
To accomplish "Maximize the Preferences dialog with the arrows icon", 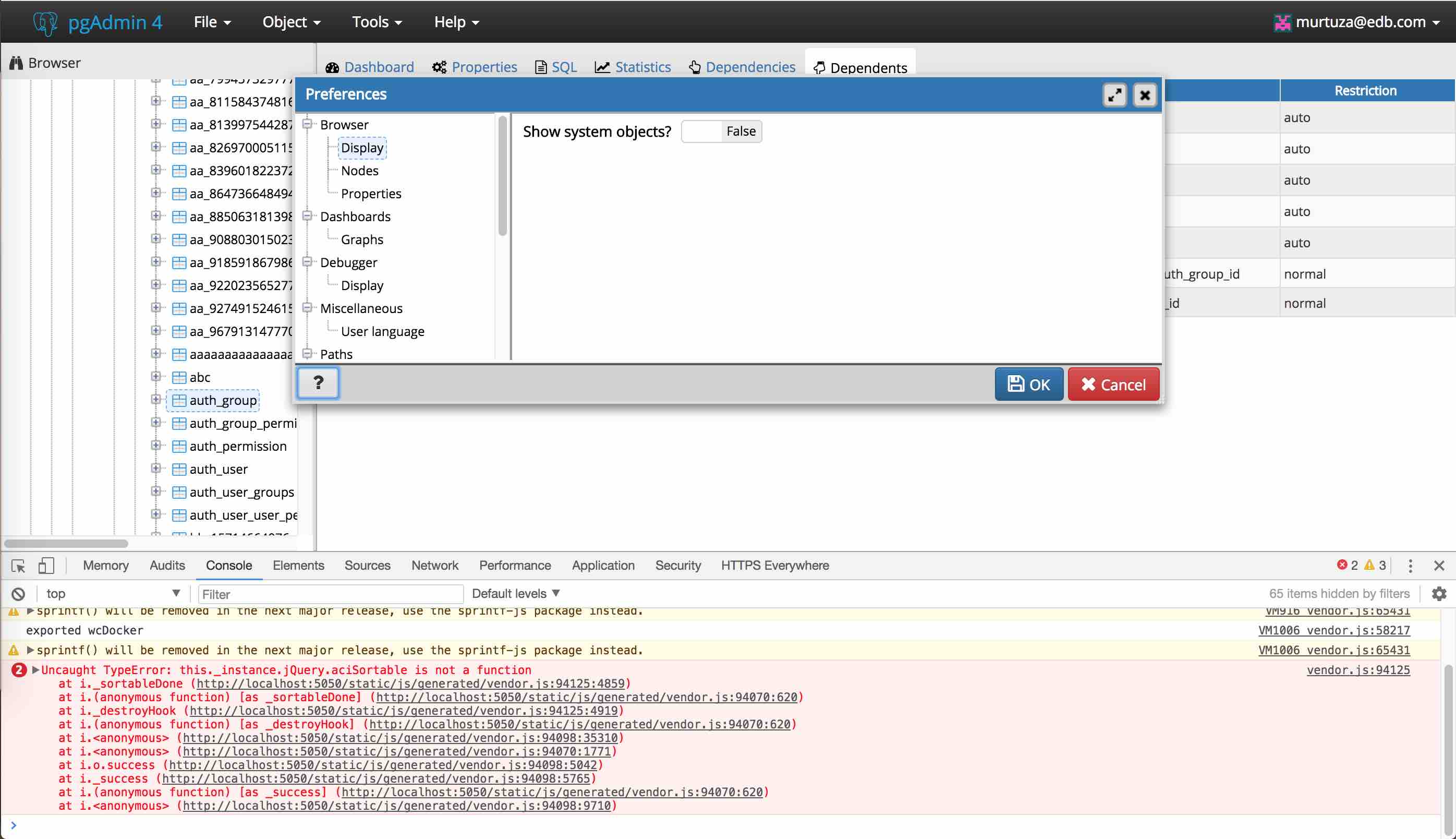I will click(1114, 94).
